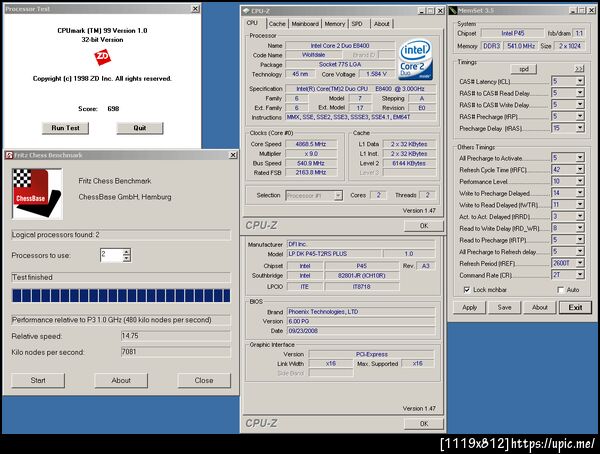The height and width of the screenshot is (454, 600).
Task: Click the ChessBase logo in Fritz Chess Benchmark
Action: click(x=37, y=194)
